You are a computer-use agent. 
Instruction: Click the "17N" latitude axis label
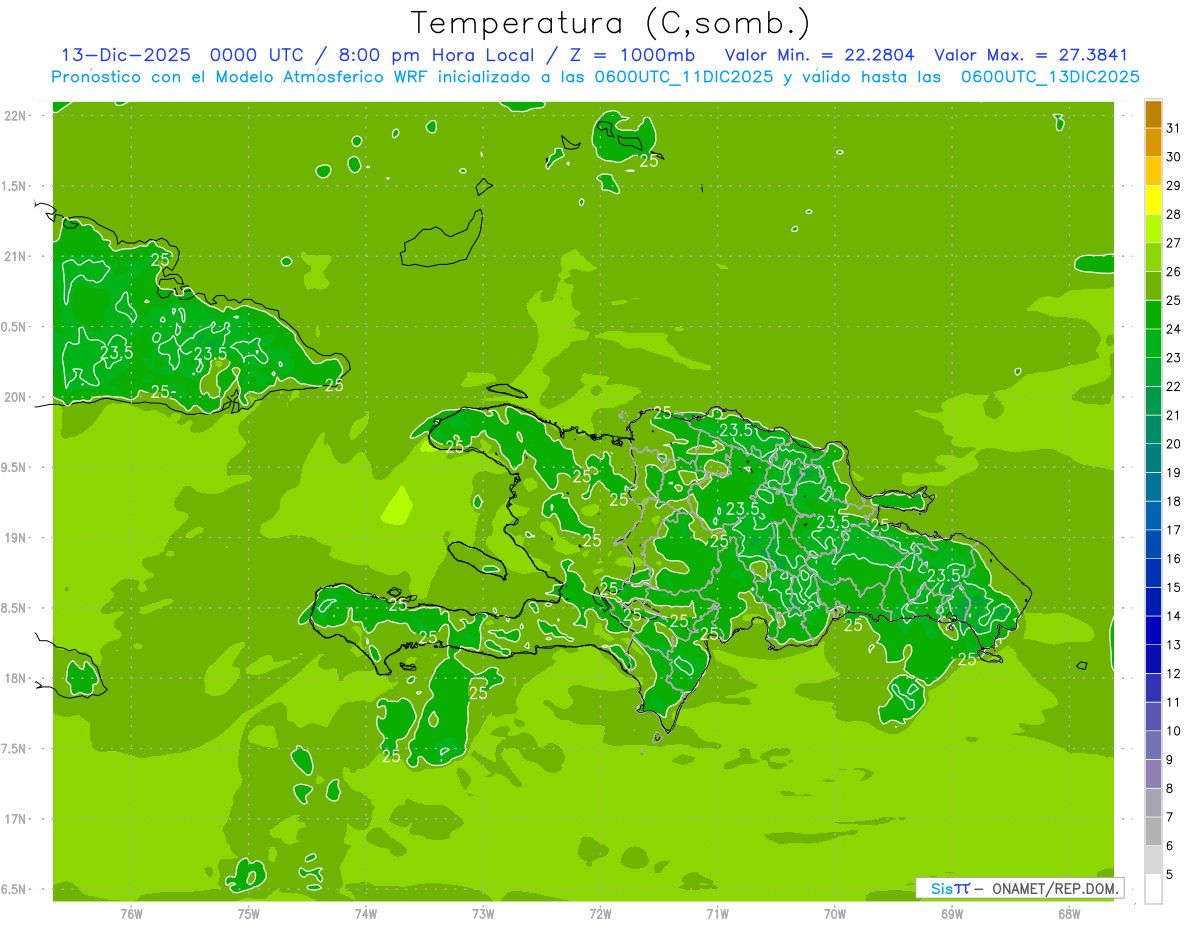tap(17, 820)
